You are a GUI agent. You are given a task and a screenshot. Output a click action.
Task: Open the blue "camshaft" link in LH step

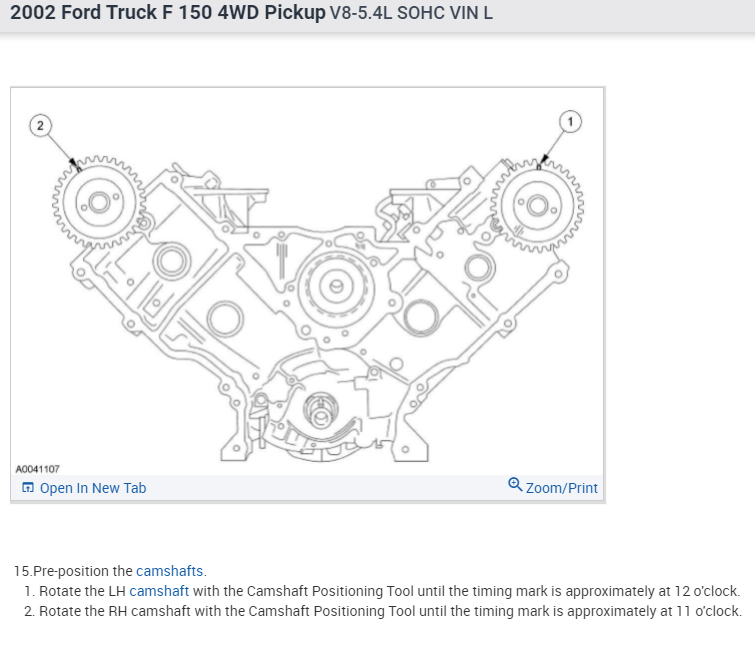tap(159, 591)
